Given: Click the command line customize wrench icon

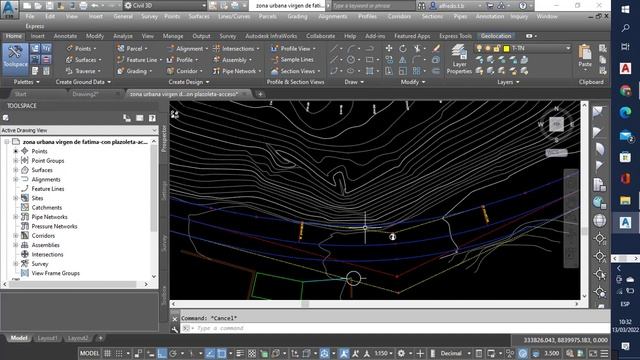Looking at the screenshot, I should (175, 329).
